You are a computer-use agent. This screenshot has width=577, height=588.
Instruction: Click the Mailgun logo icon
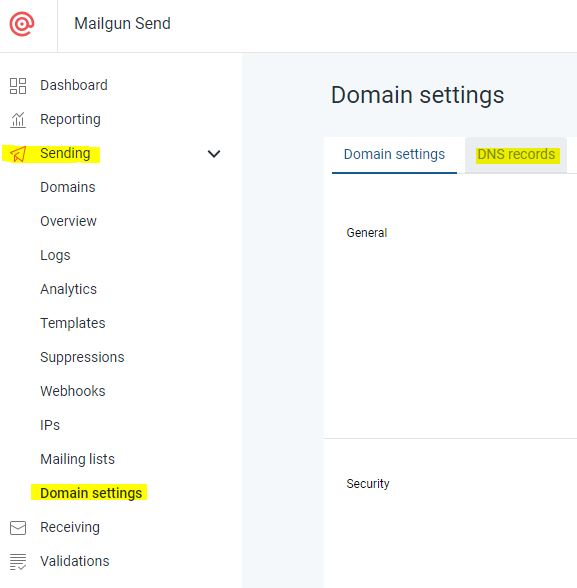[x=22, y=24]
